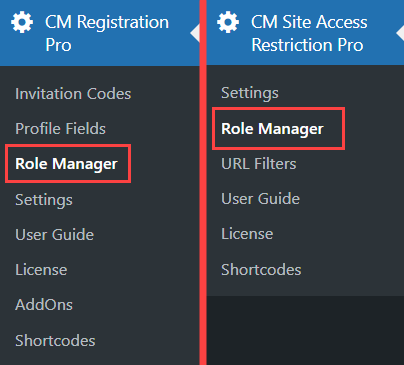404x365 pixels.
Task: Open Settings under CM Site Access Restriction Pro
Action: 250,93
